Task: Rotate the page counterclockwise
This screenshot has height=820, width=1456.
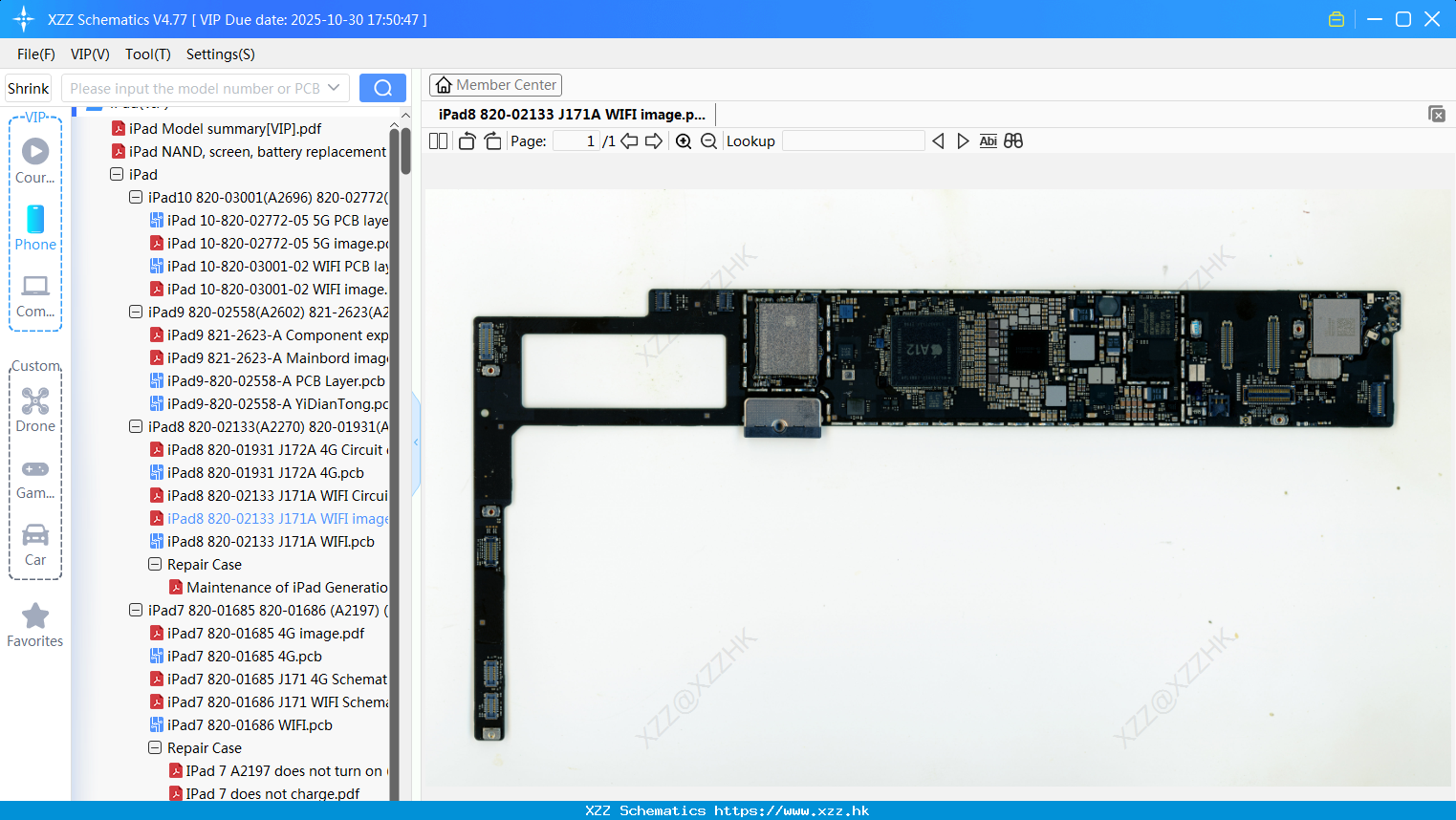Action: coord(467,141)
